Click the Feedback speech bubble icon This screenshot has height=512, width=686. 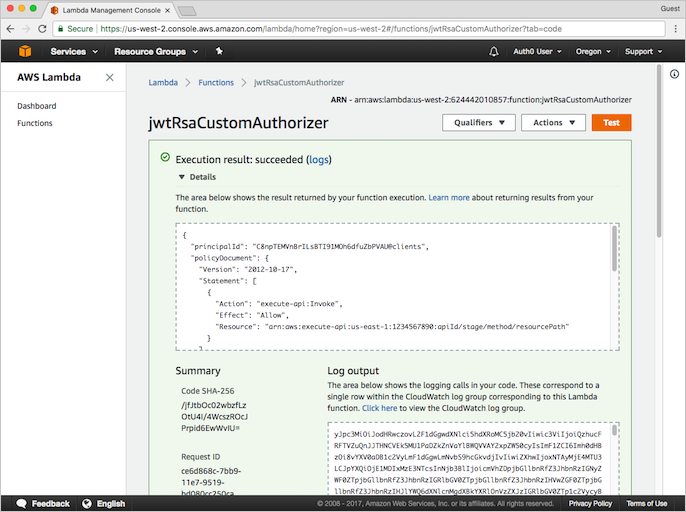pyautogui.click(x=21, y=503)
